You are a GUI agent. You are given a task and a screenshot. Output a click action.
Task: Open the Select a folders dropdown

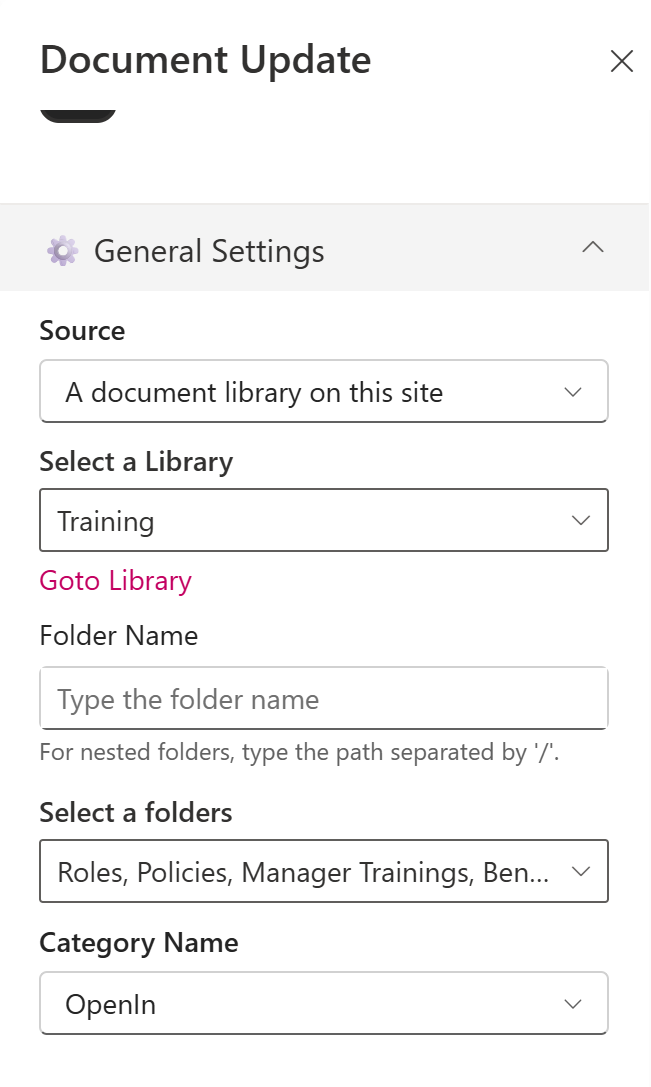click(x=324, y=871)
